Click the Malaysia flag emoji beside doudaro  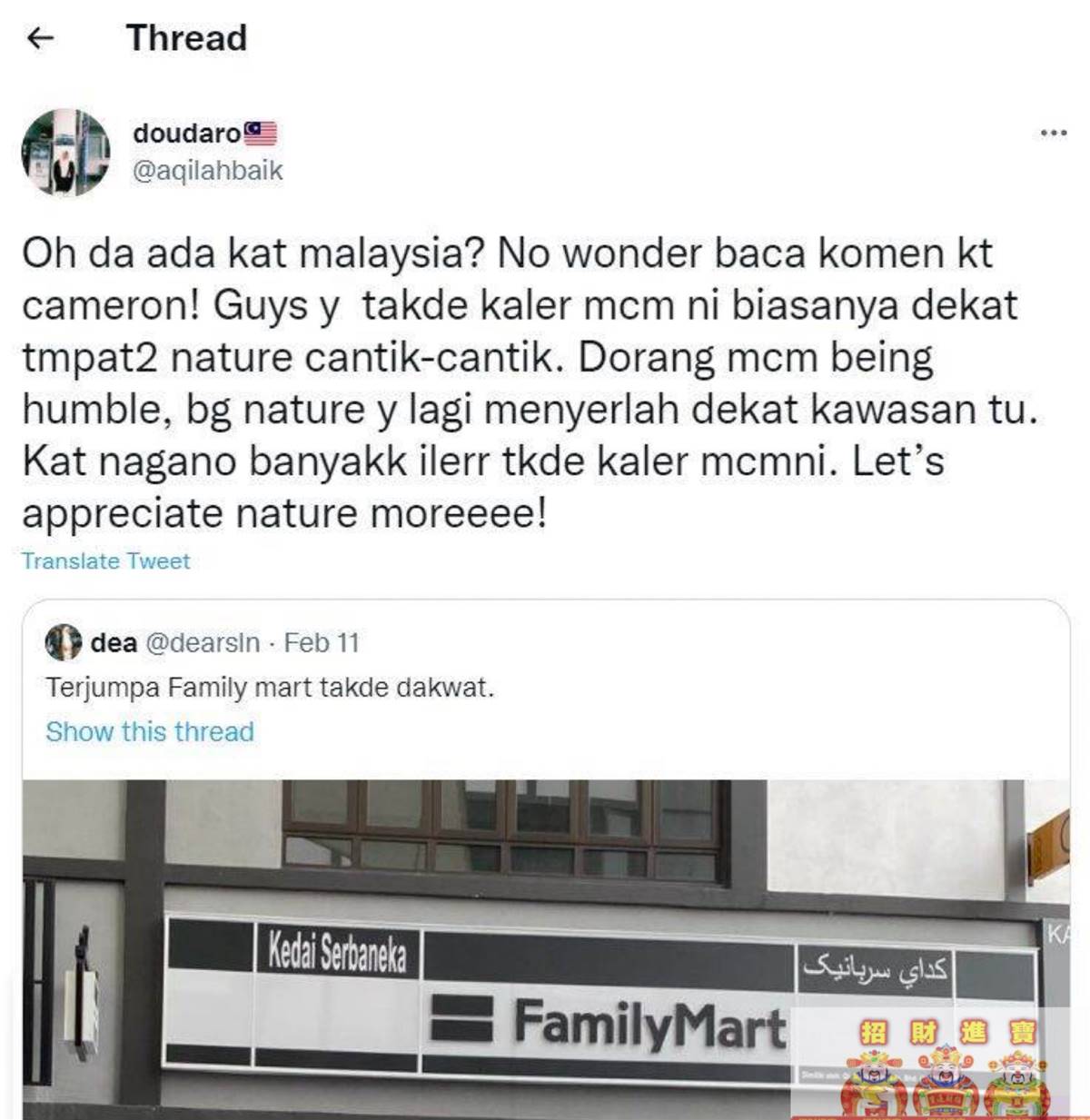(x=261, y=134)
